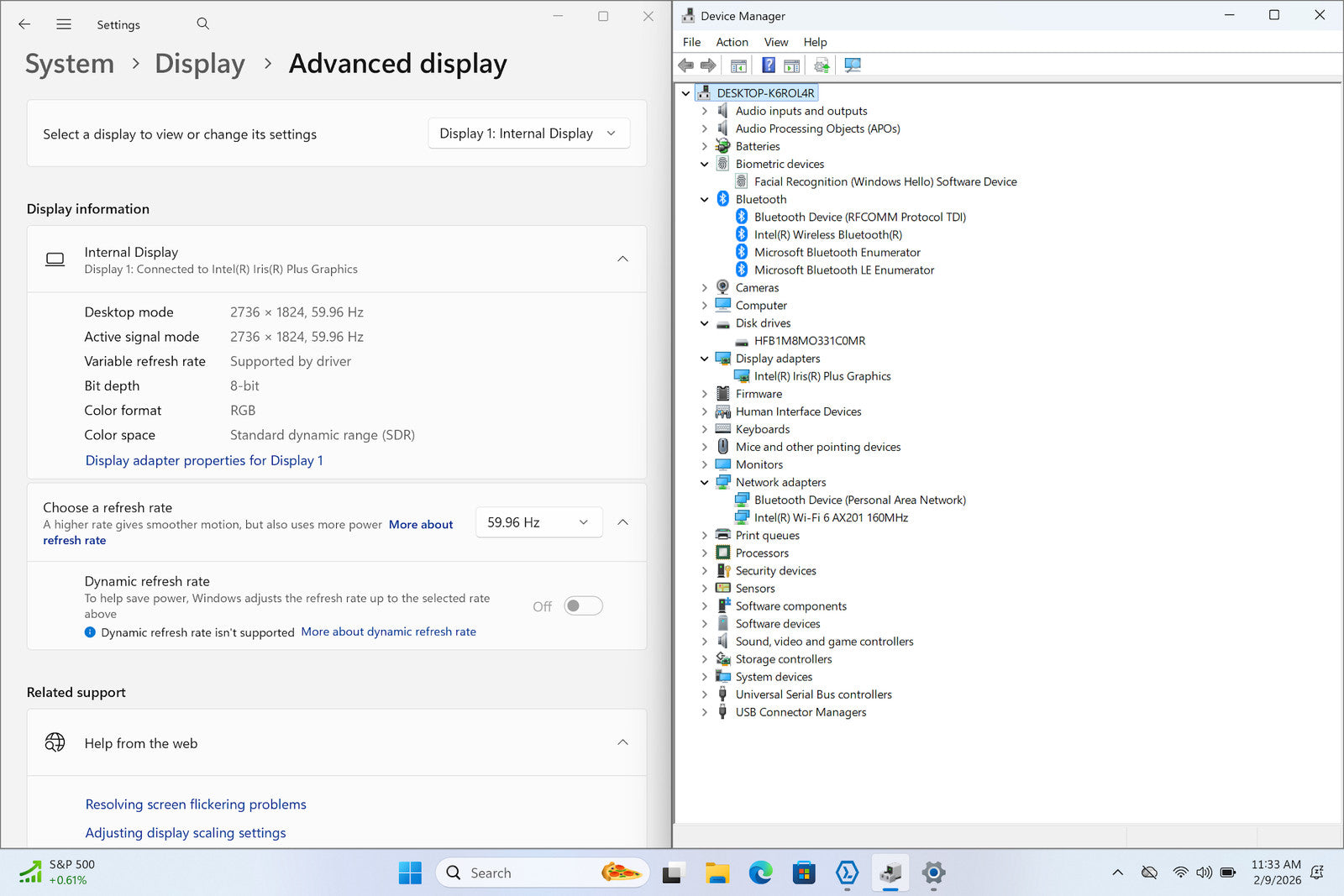Click the Settings hamburger navigation icon

(64, 24)
